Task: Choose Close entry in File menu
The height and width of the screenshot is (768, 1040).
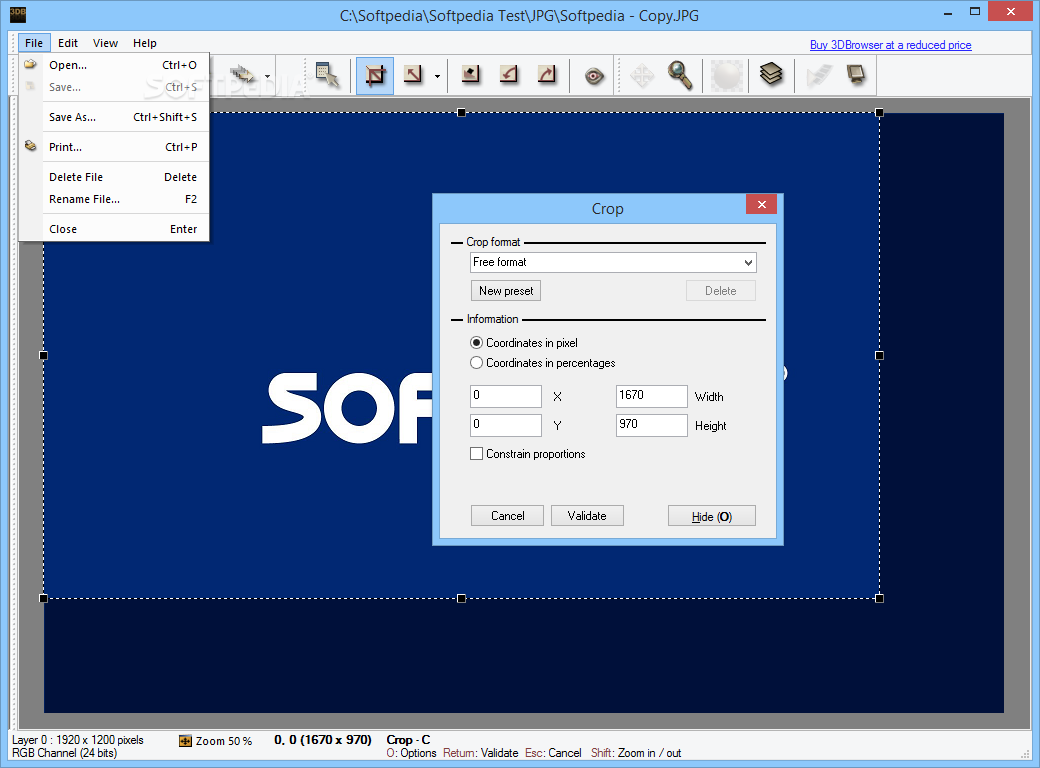Action: pos(114,229)
